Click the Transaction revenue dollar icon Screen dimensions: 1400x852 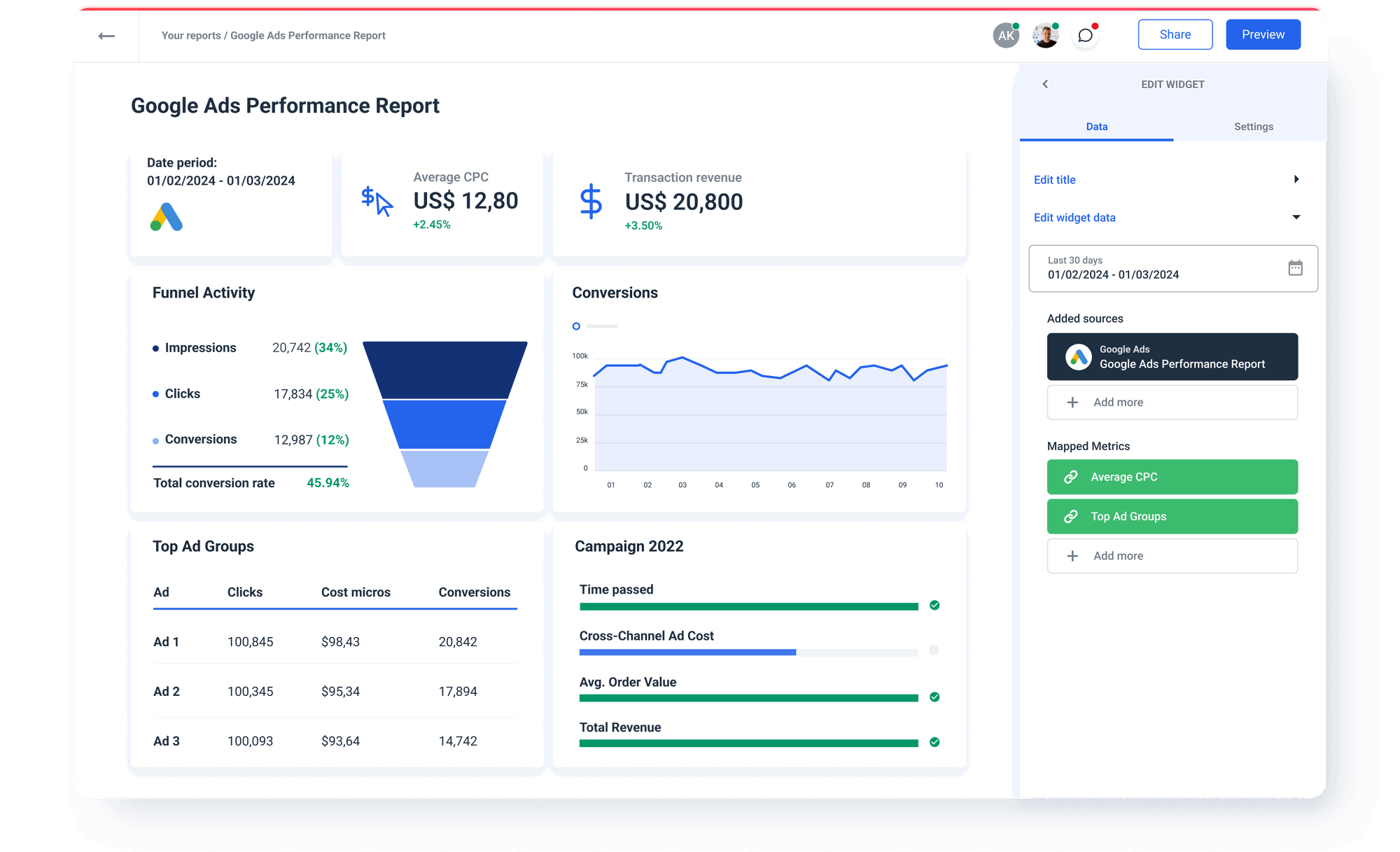(x=590, y=202)
